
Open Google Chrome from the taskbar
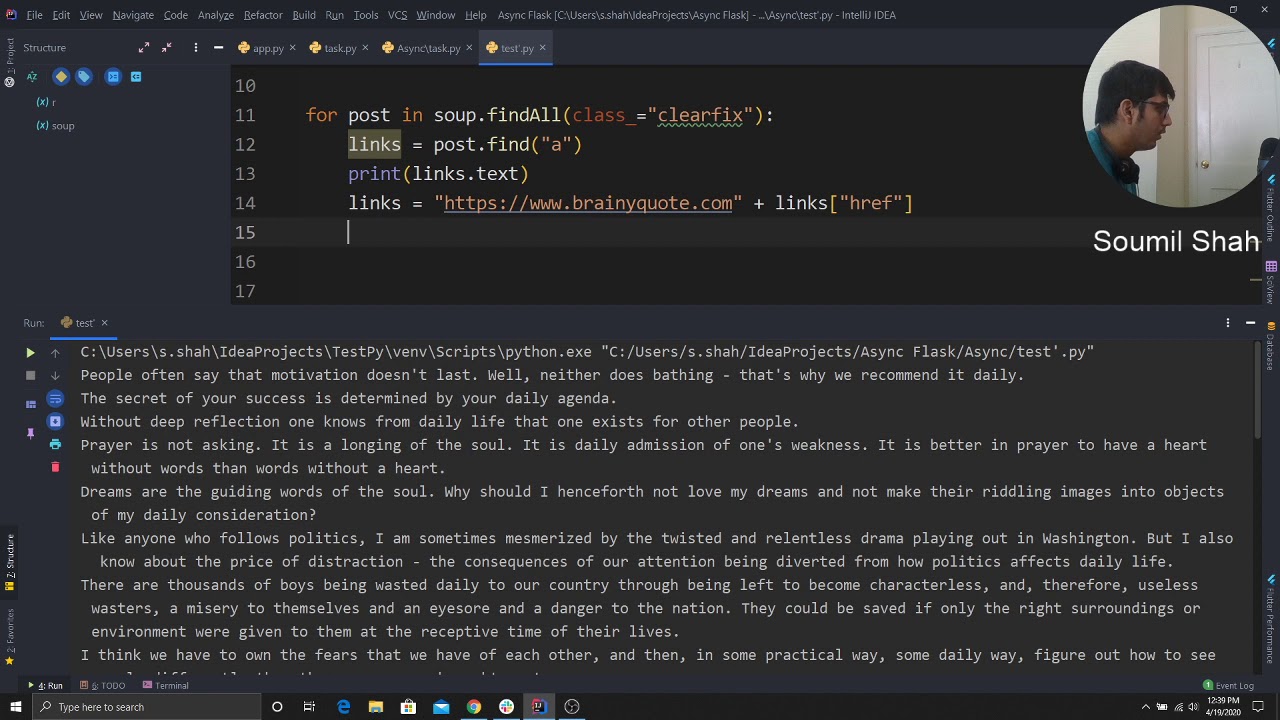click(474, 707)
